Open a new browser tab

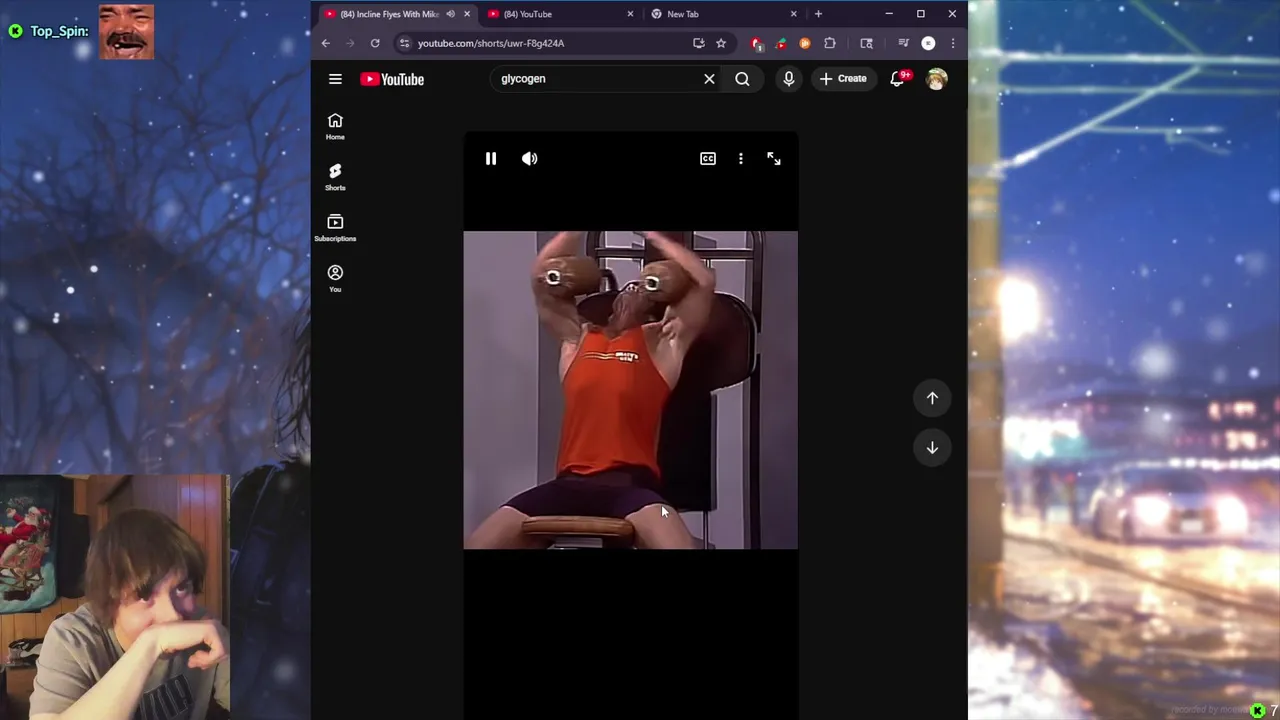pyautogui.click(x=818, y=14)
